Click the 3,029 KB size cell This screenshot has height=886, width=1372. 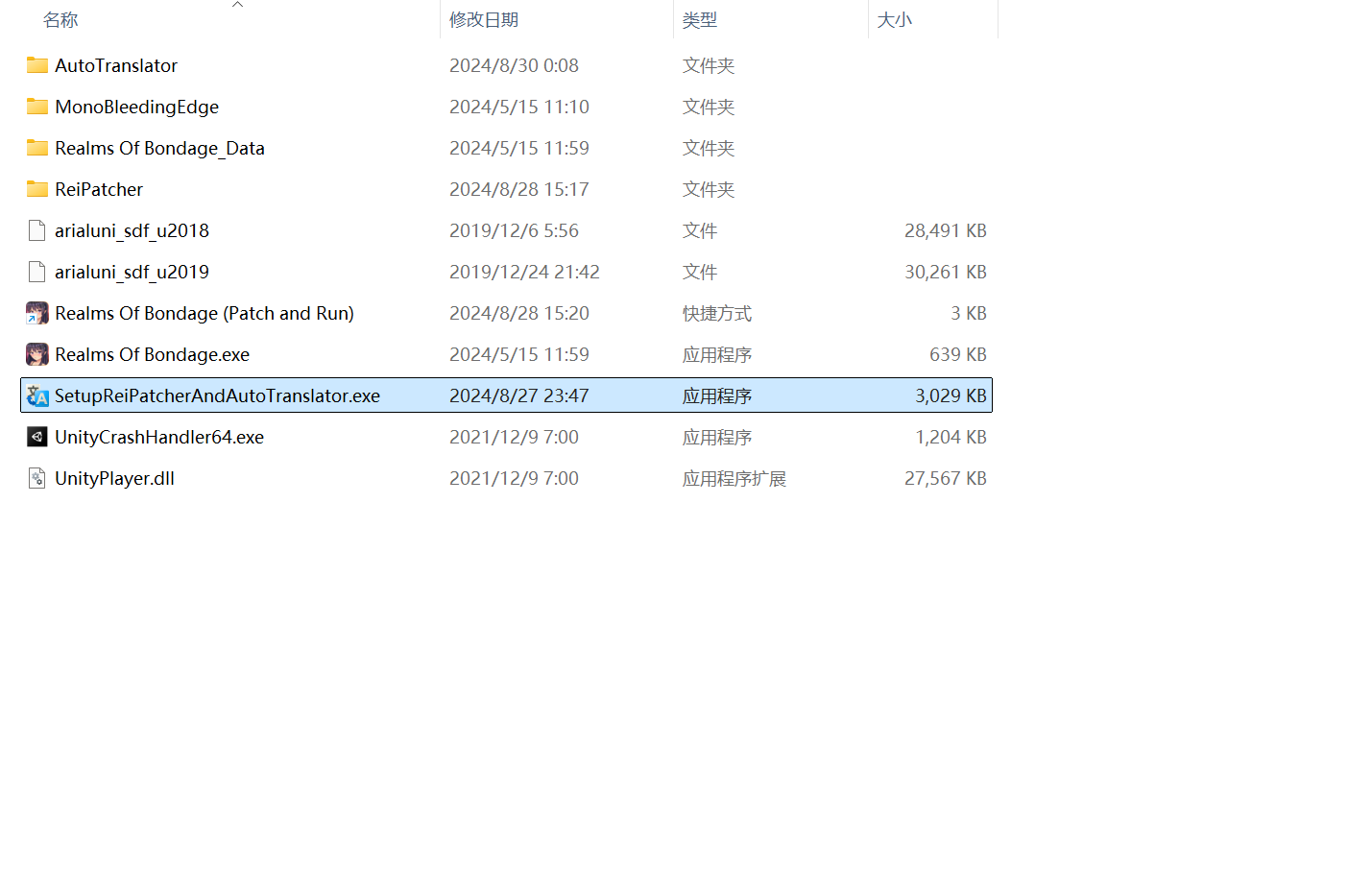[951, 395]
